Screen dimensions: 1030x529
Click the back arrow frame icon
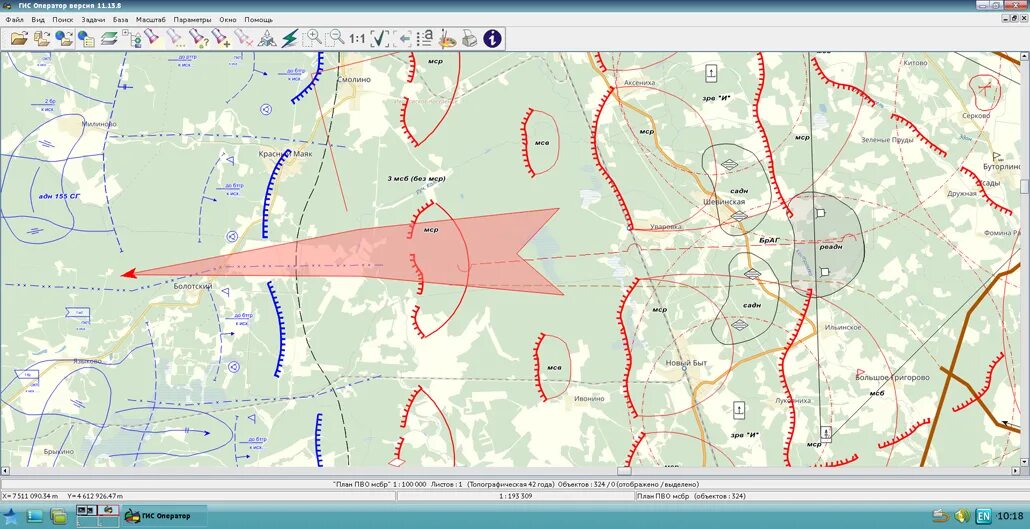click(x=403, y=39)
